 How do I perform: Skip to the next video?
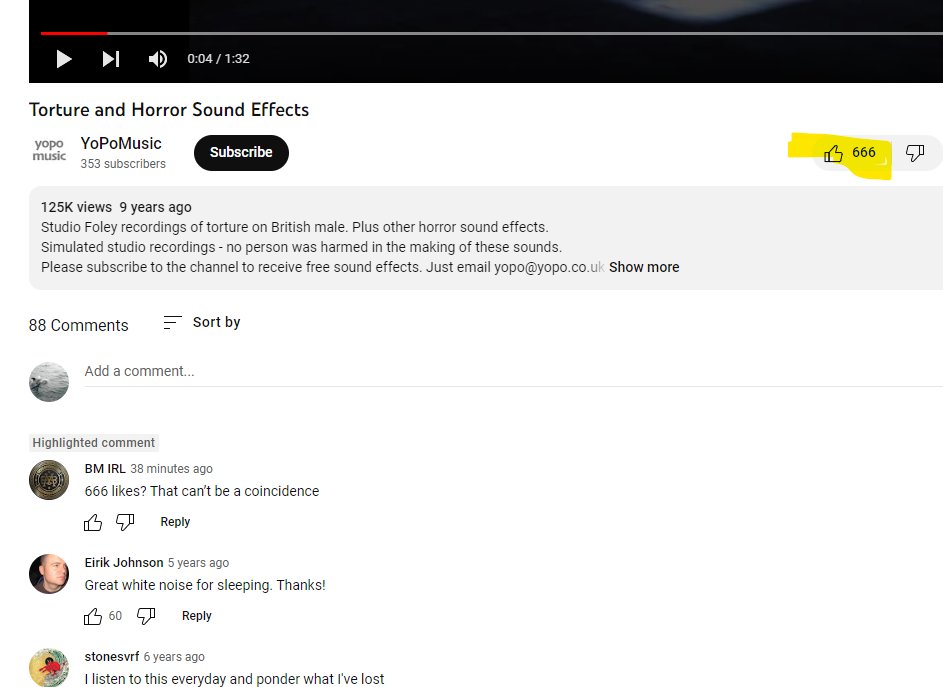coord(111,59)
